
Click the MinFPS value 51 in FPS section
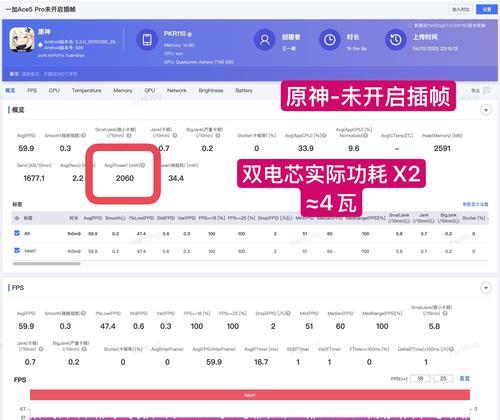point(309,326)
